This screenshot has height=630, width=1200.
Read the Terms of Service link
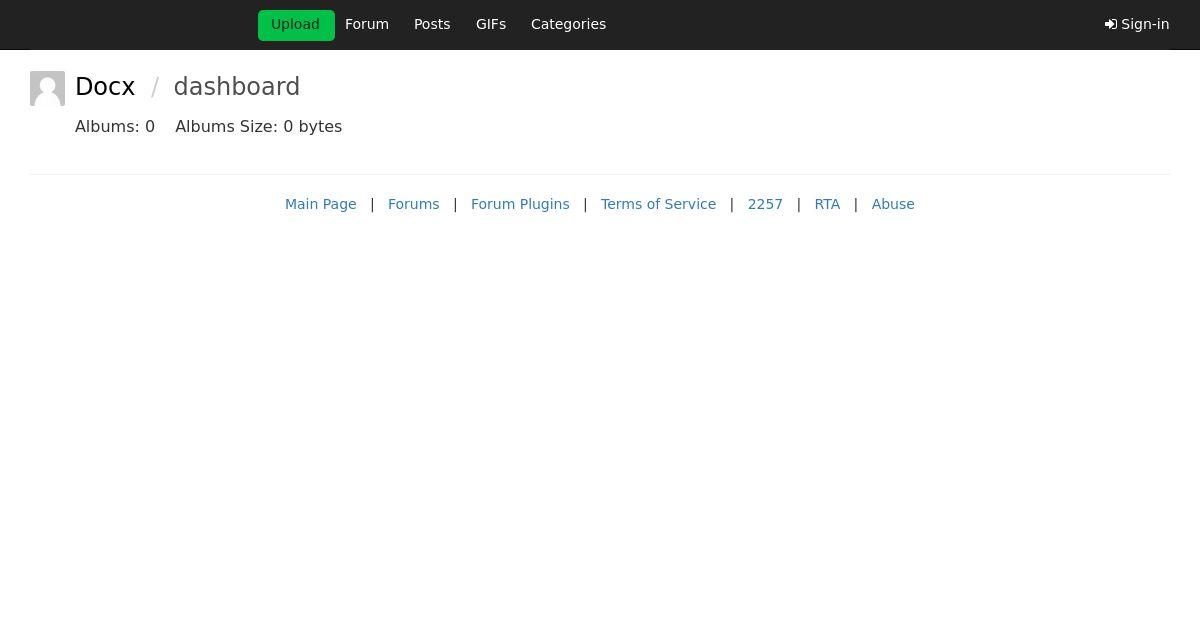(x=658, y=204)
